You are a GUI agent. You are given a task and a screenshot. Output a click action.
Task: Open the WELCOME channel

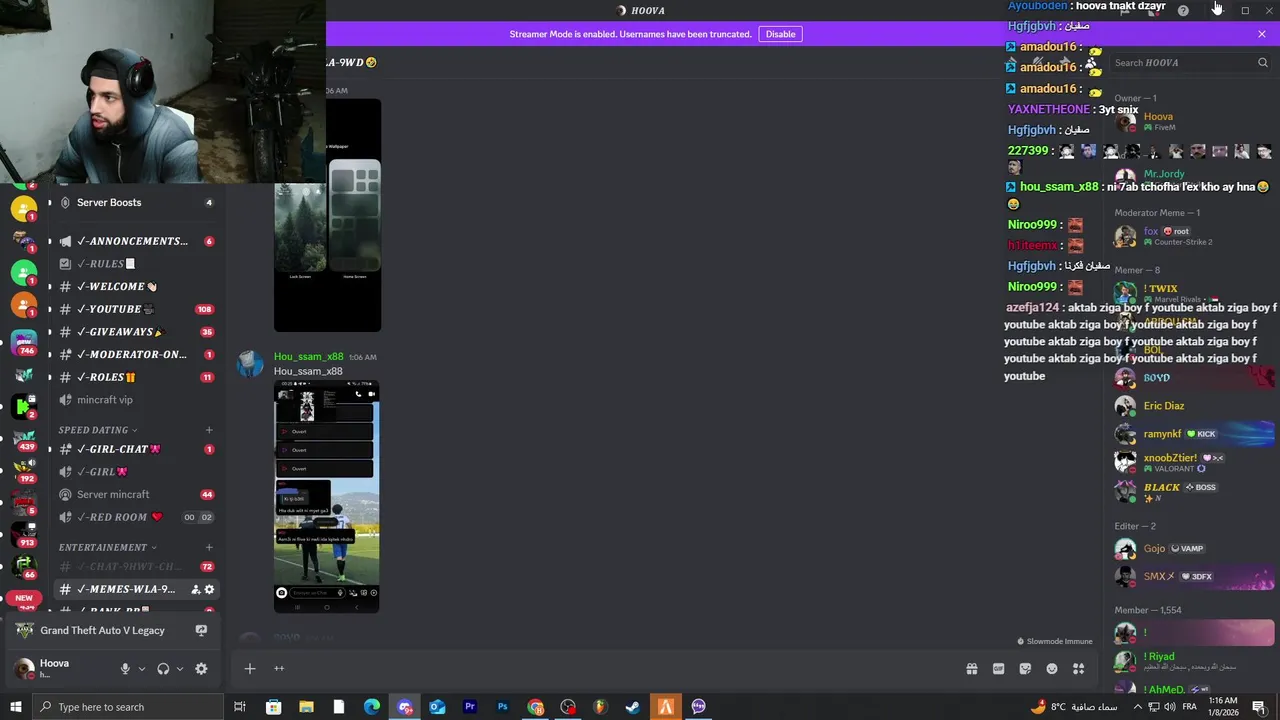pyautogui.click(x=134, y=287)
